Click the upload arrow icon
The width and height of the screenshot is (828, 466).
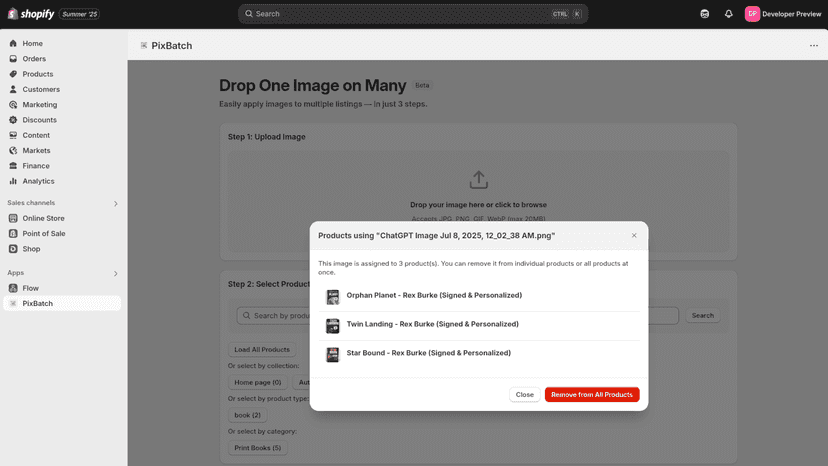[x=478, y=180]
